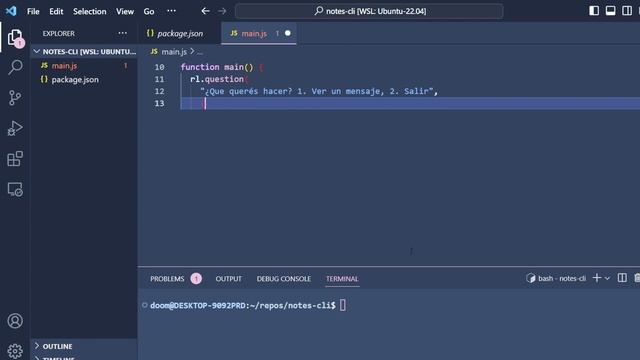Open the Source Control view

coord(15,98)
